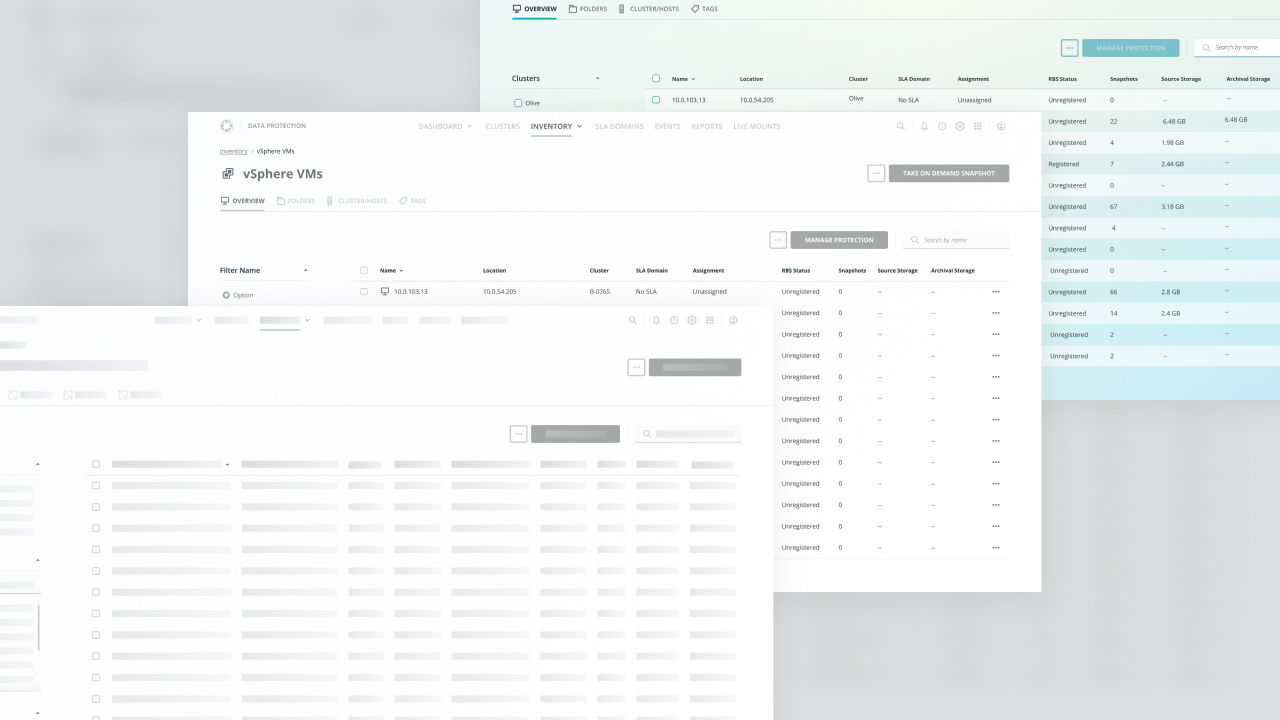Click the Tags tab icon

coord(402,201)
